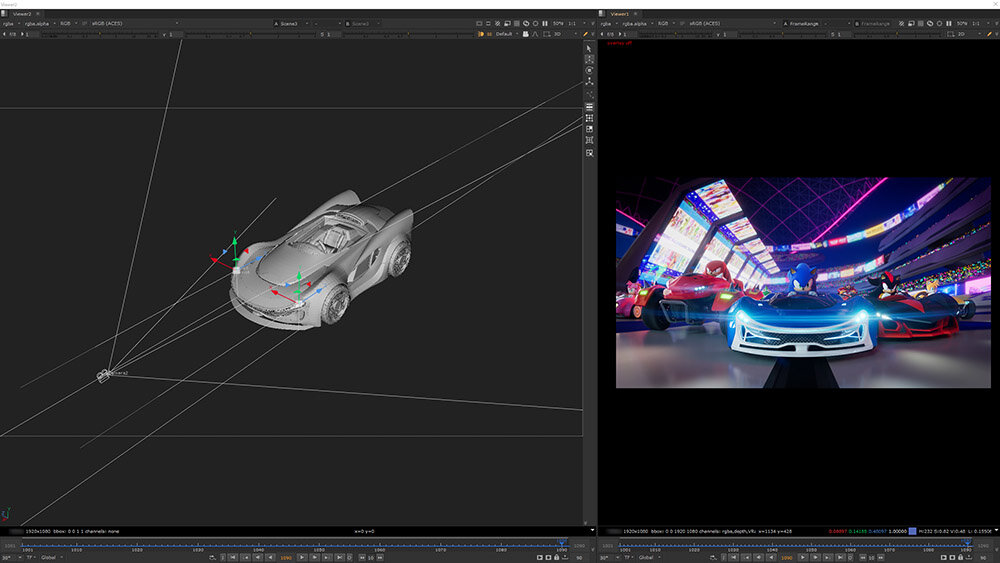Viewport: 1000px width, 563px height.
Task: Switch to the Viewer1 tab
Action: point(619,13)
